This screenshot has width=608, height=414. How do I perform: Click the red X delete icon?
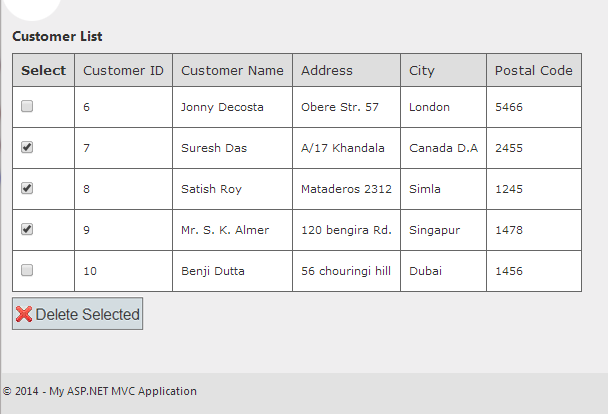(24, 314)
